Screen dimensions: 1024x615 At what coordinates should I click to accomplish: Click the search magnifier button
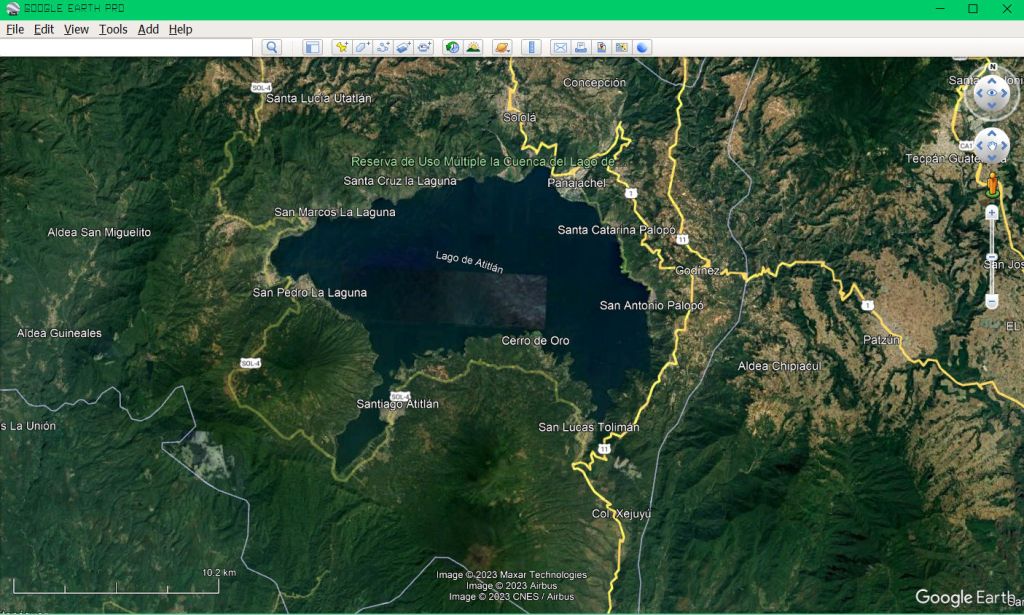[272, 47]
